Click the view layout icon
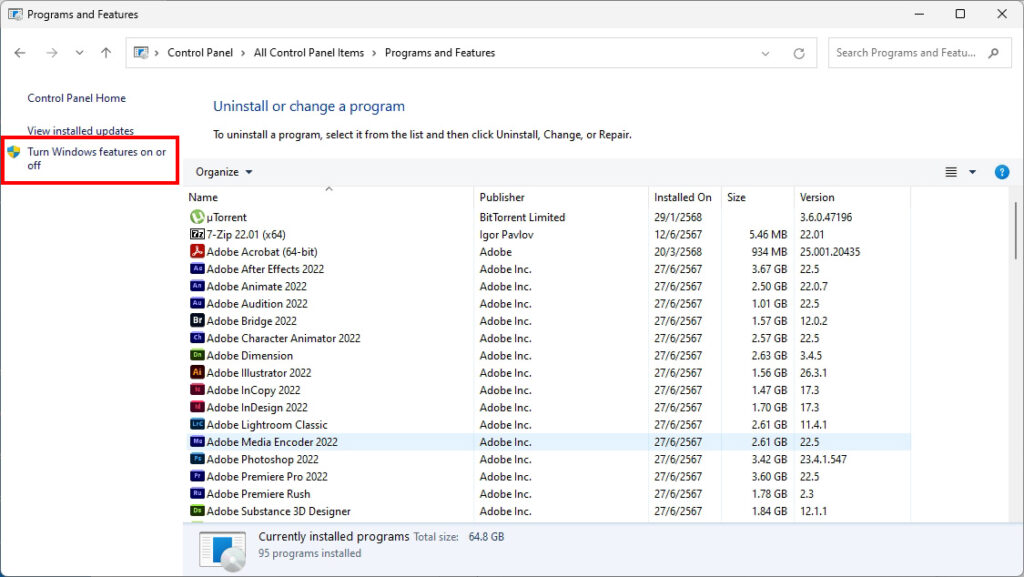 coord(951,172)
